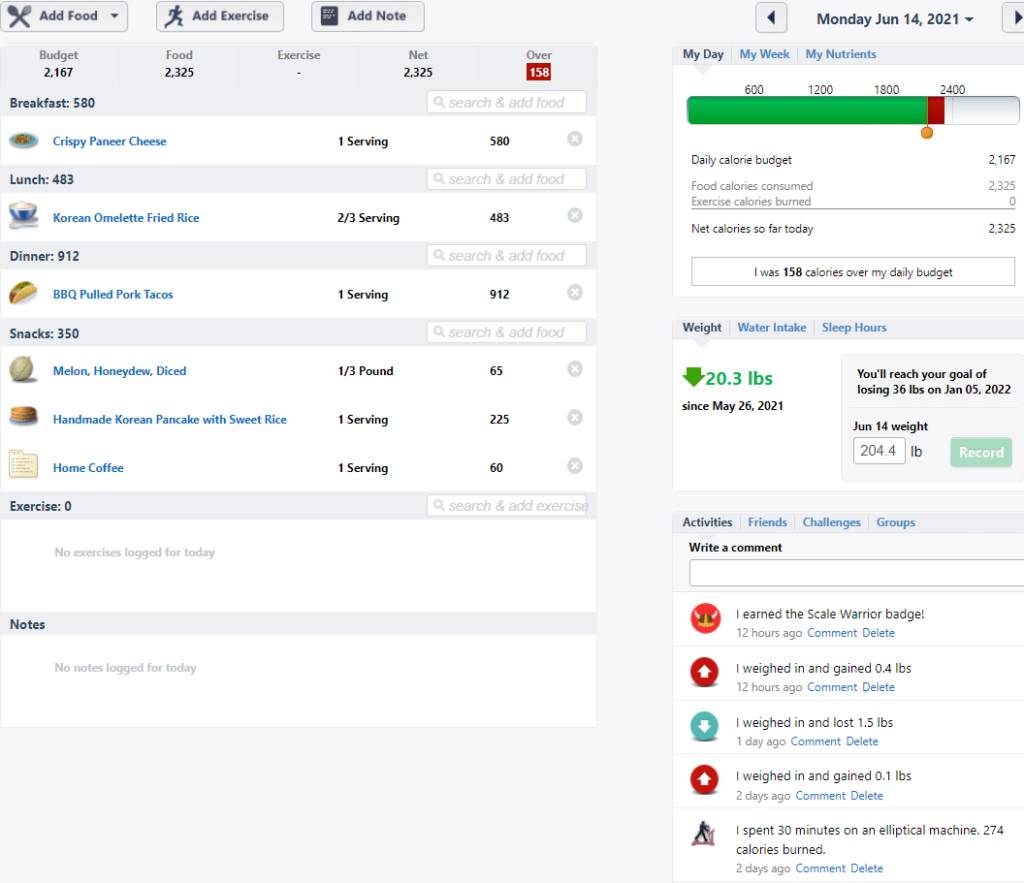Click the elliptical machine activity icon
Screen dimensions: 1024x883
pos(704,833)
